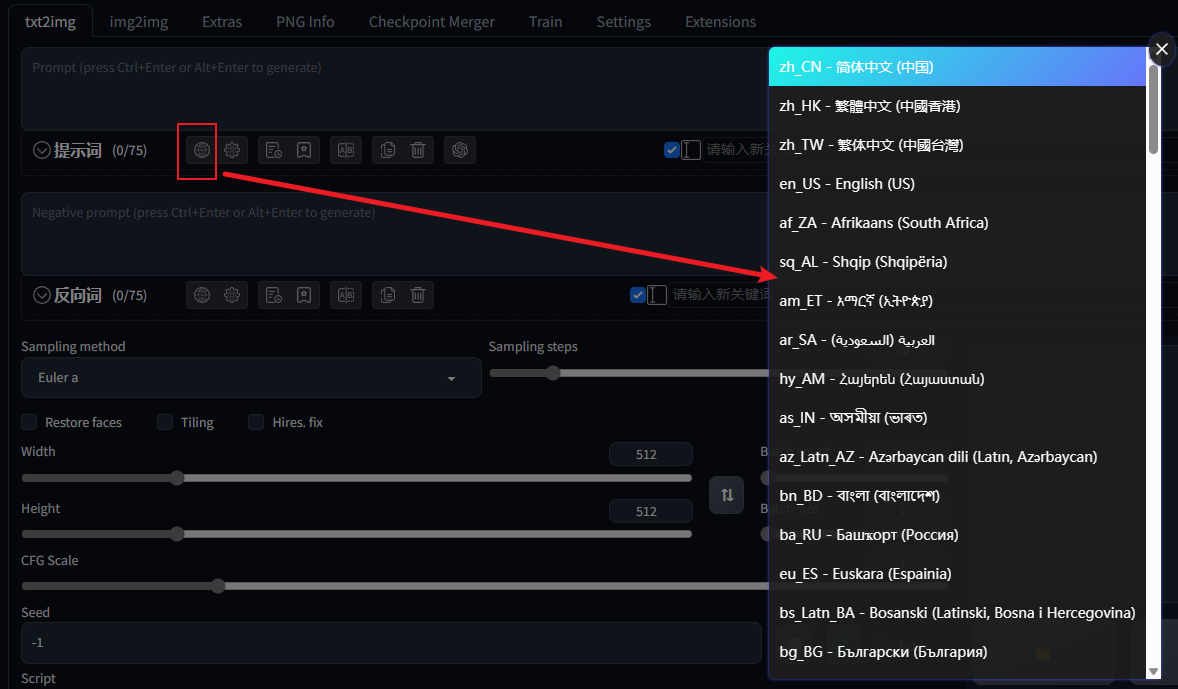1178x689 pixels.
Task: Click the CFG Scale slider handle
Action: [x=218, y=586]
